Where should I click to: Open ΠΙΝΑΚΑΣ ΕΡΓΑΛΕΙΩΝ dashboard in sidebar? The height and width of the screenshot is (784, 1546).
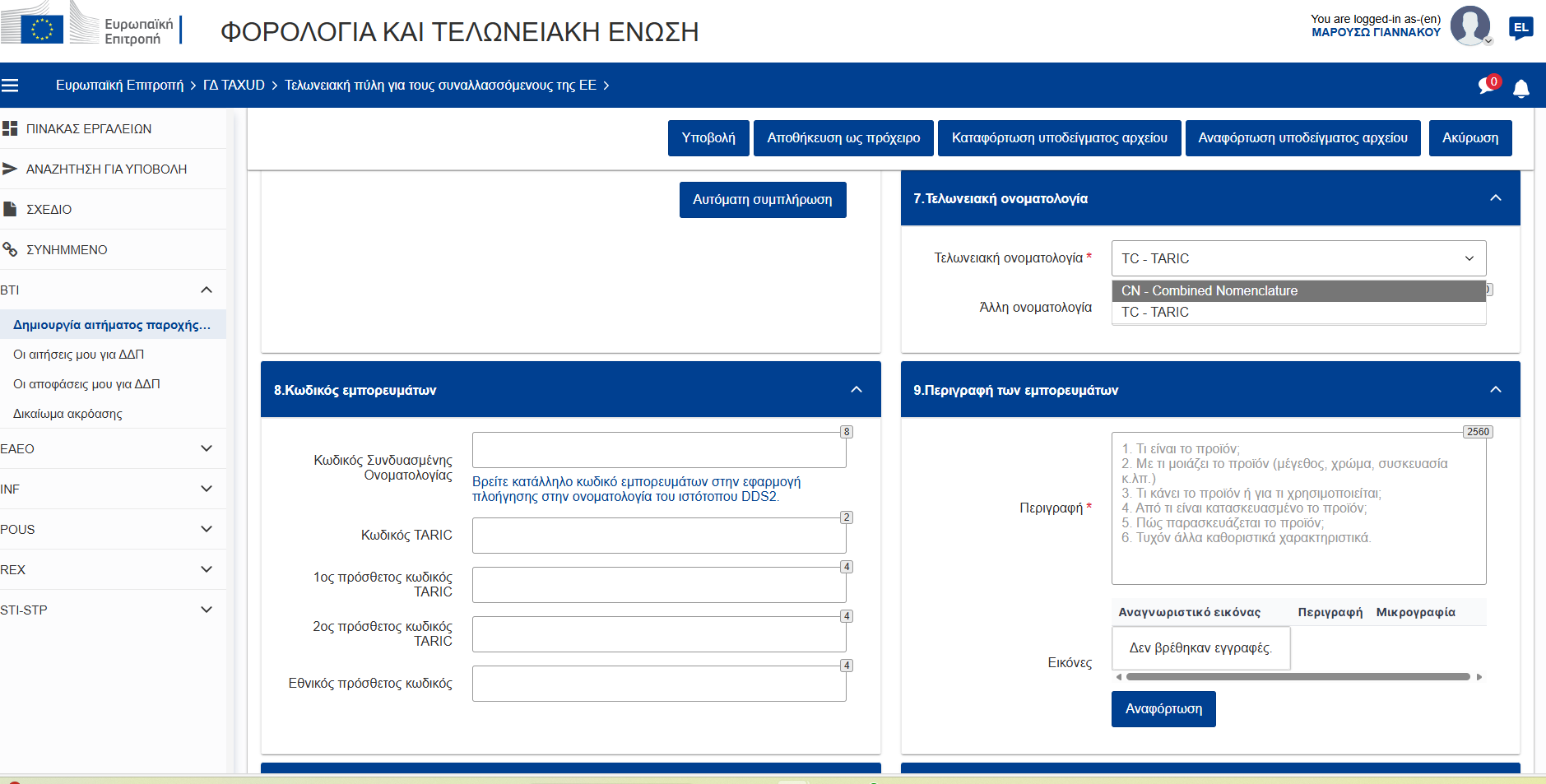tap(89, 129)
